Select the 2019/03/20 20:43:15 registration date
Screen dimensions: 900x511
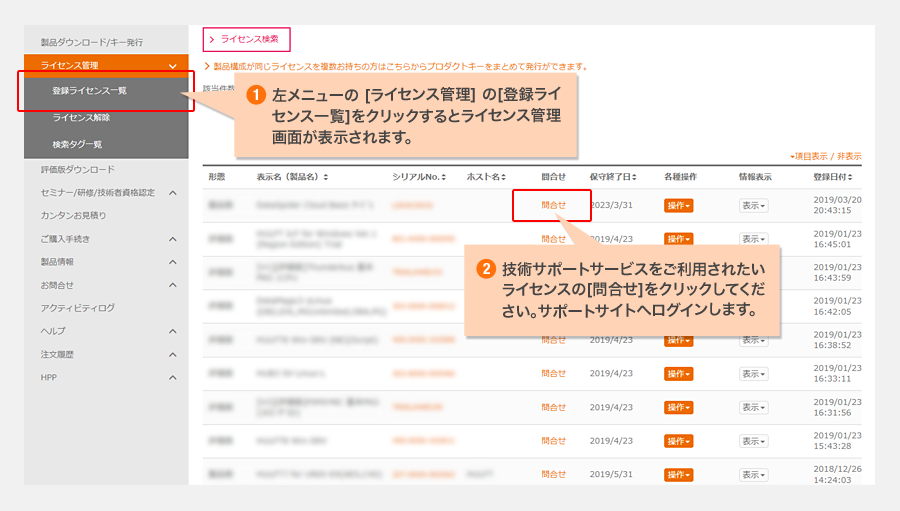coord(837,205)
